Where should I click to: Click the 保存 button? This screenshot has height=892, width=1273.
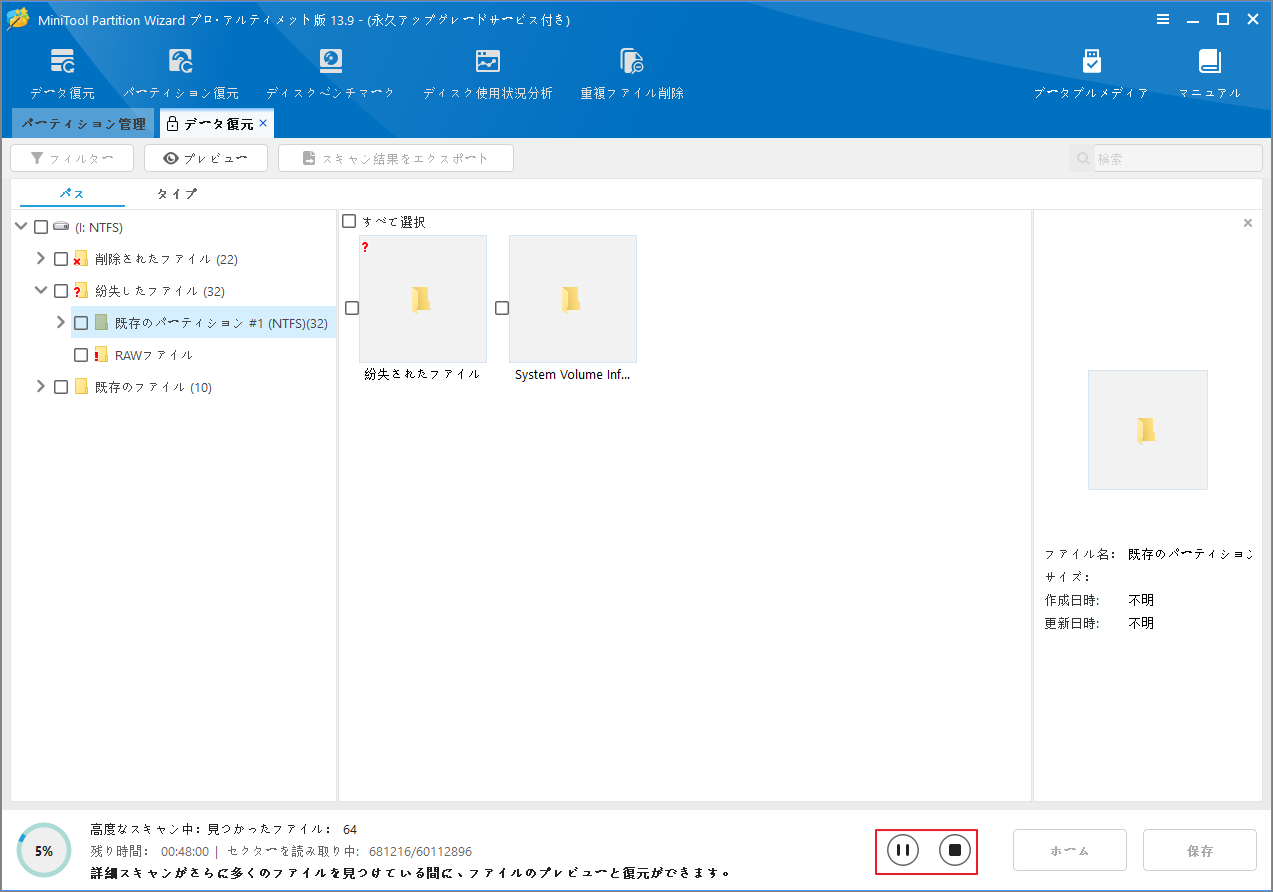click(1200, 851)
